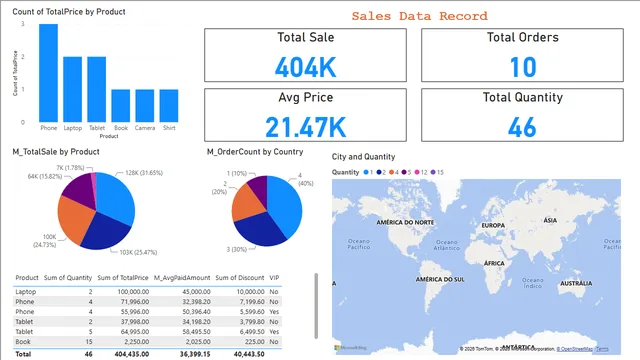640x360 pixels.
Task: Sort table by M_AvgPaidAmount header
Action: (x=182, y=278)
